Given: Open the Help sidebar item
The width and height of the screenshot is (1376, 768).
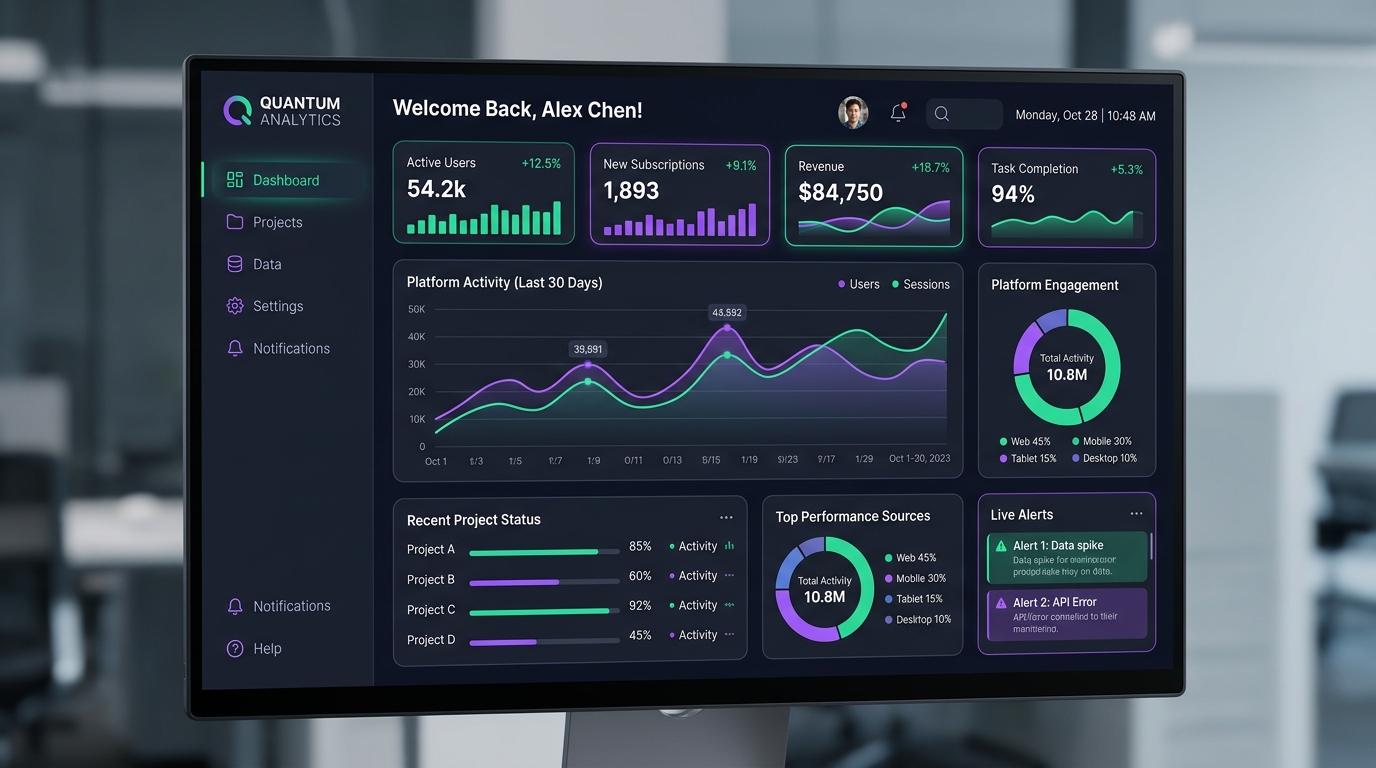Looking at the screenshot, I should [x=254, y=648].
